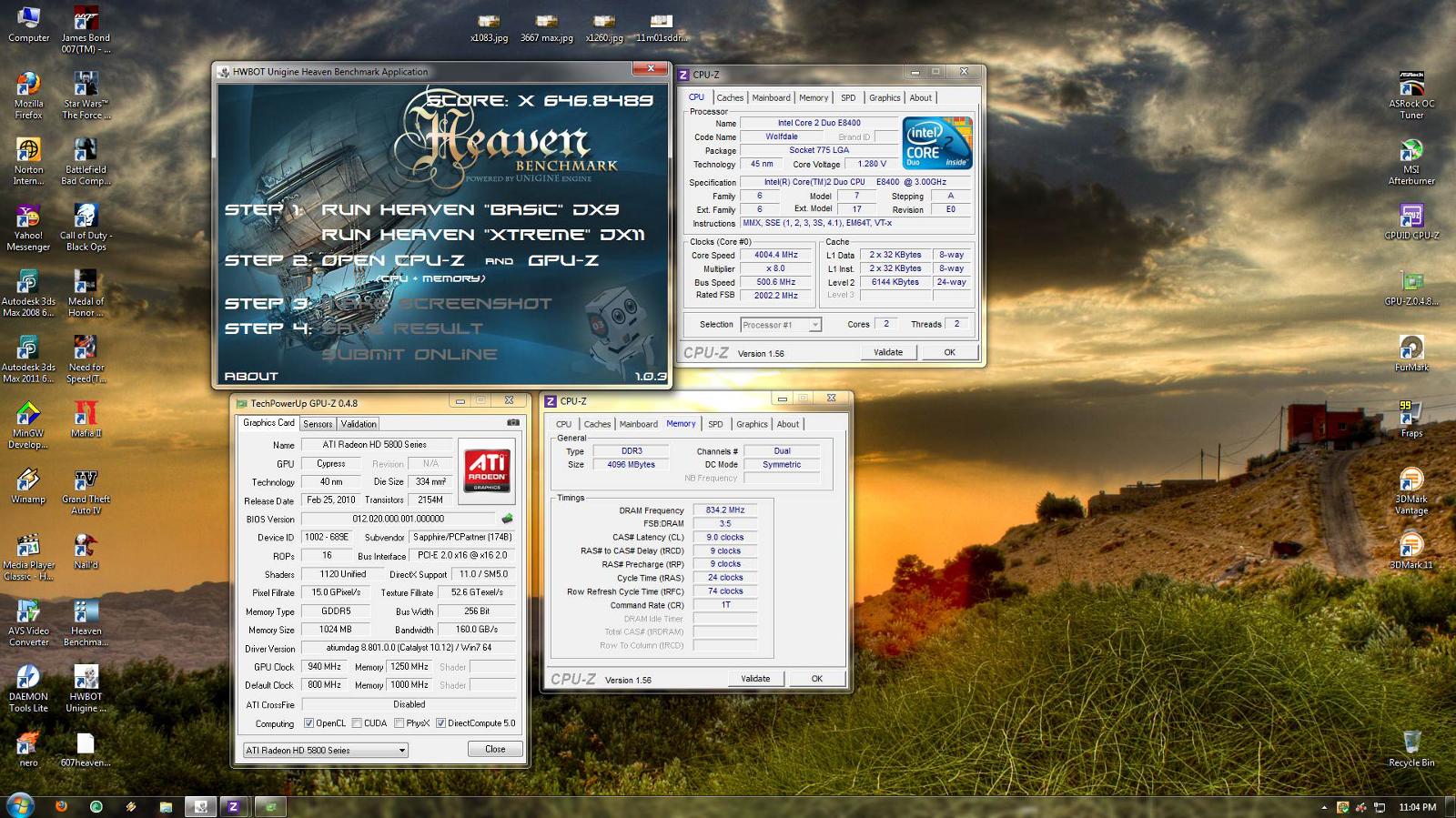
Task: Open the Computer desktop icon
Action: [x=28, y=25]
